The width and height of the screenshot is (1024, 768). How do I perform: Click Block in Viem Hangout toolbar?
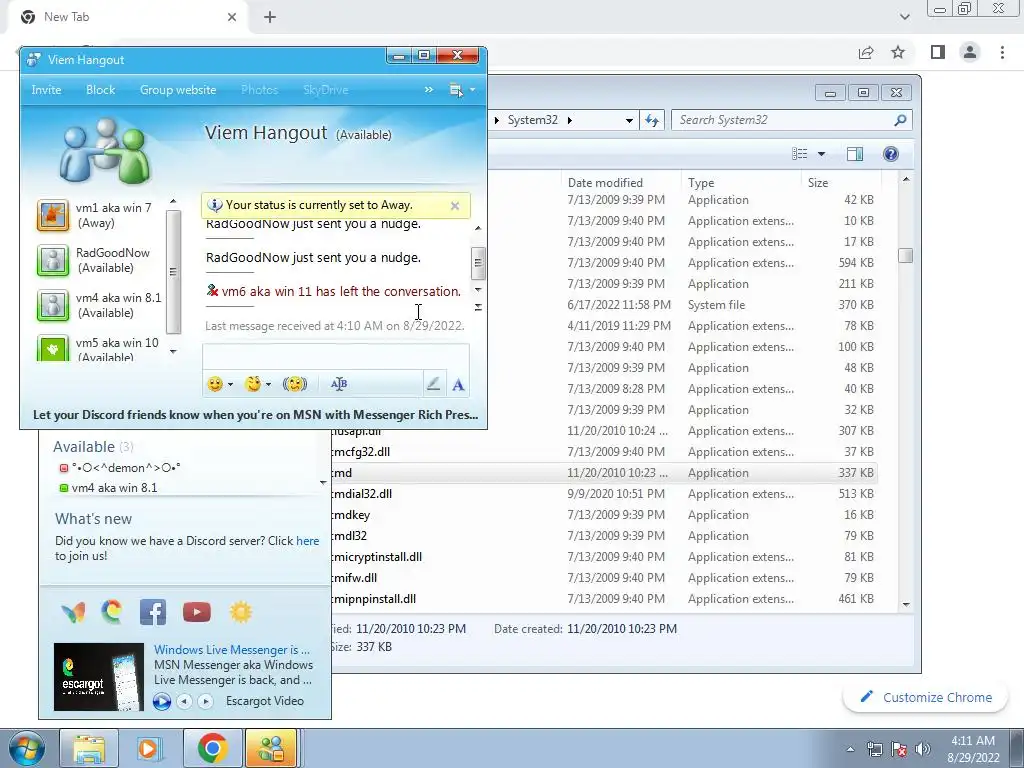101,90
